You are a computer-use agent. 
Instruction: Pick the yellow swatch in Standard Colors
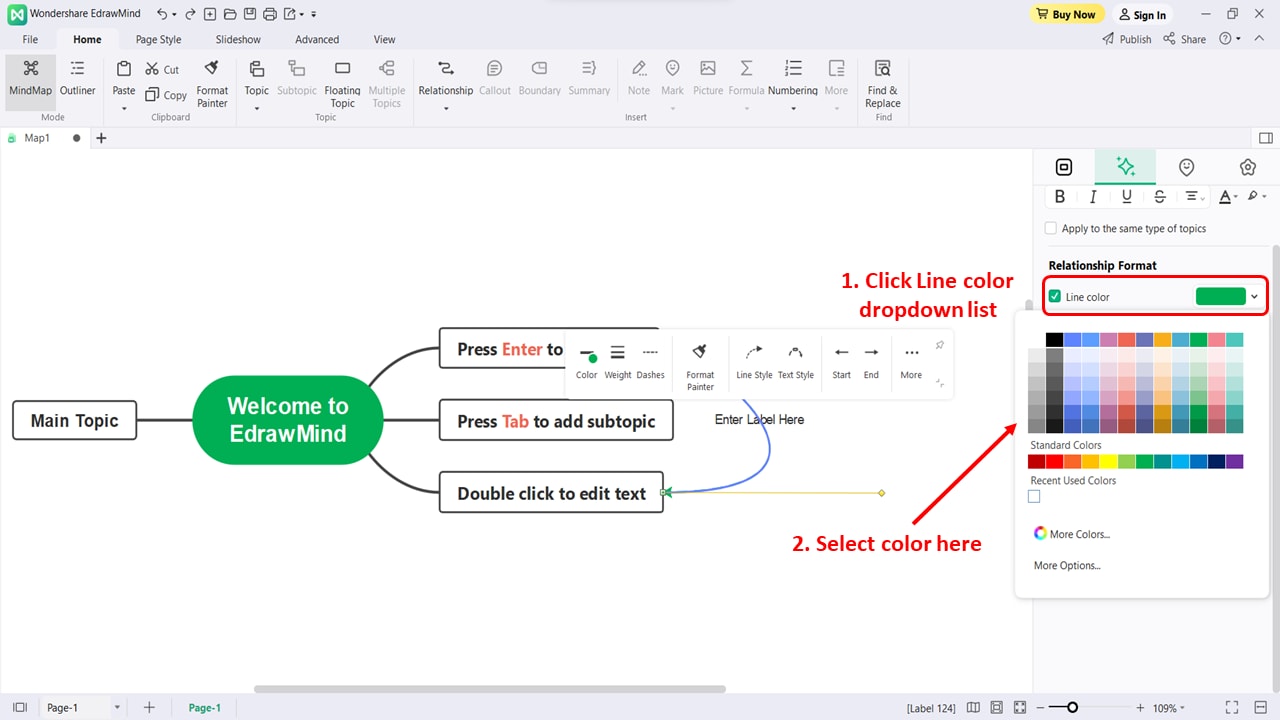point(1109,461)
